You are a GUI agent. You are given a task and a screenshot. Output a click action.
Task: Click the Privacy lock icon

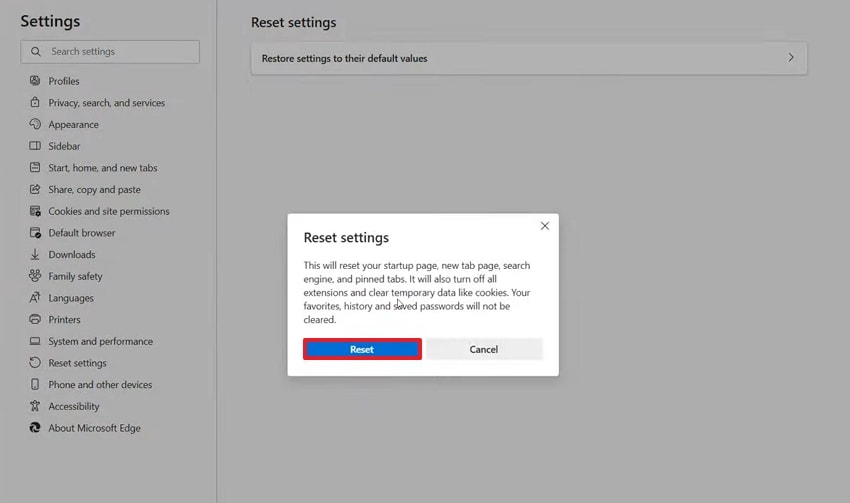(x=35, y=102)
